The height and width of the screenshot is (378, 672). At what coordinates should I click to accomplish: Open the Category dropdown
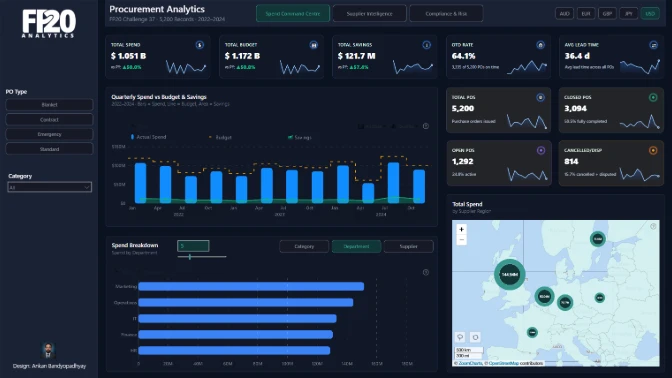pos(49,187)
